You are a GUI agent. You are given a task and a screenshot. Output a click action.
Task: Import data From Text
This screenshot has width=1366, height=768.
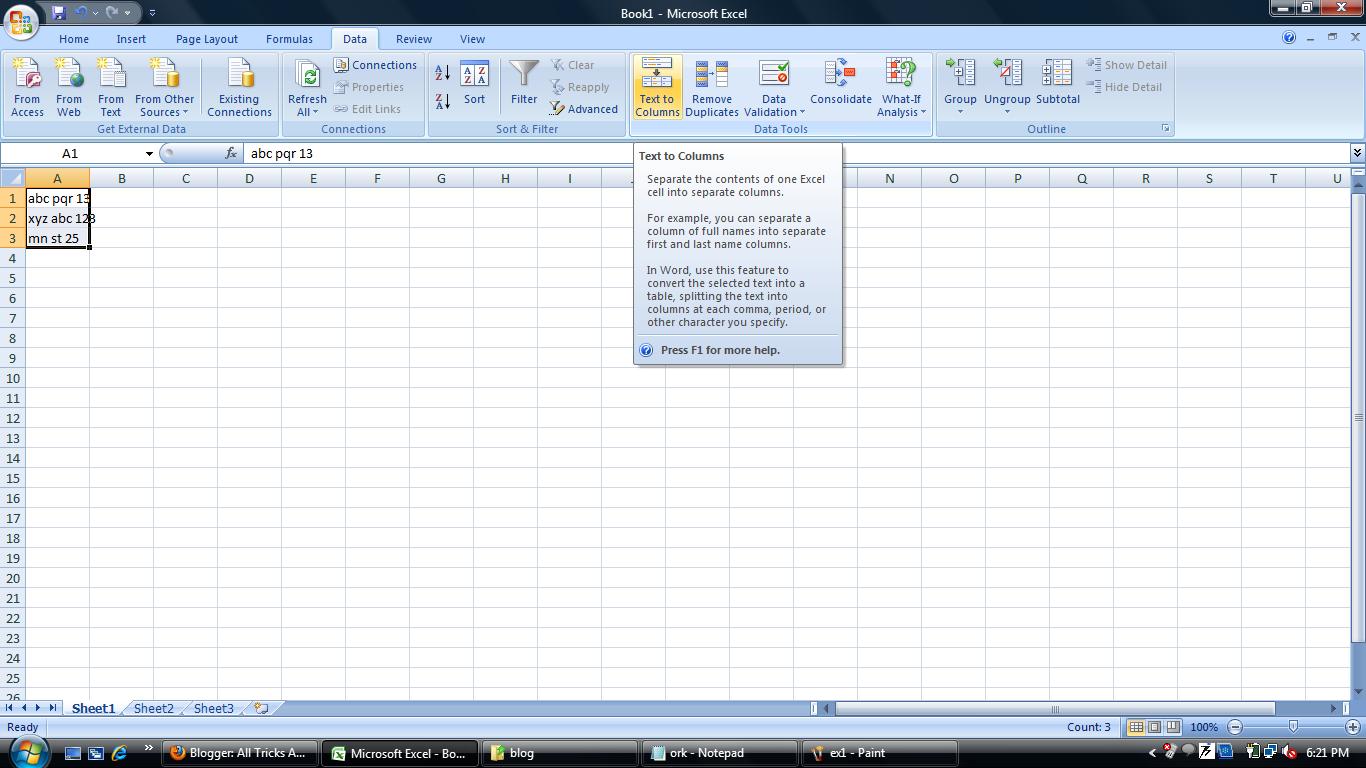pos(111,87)
